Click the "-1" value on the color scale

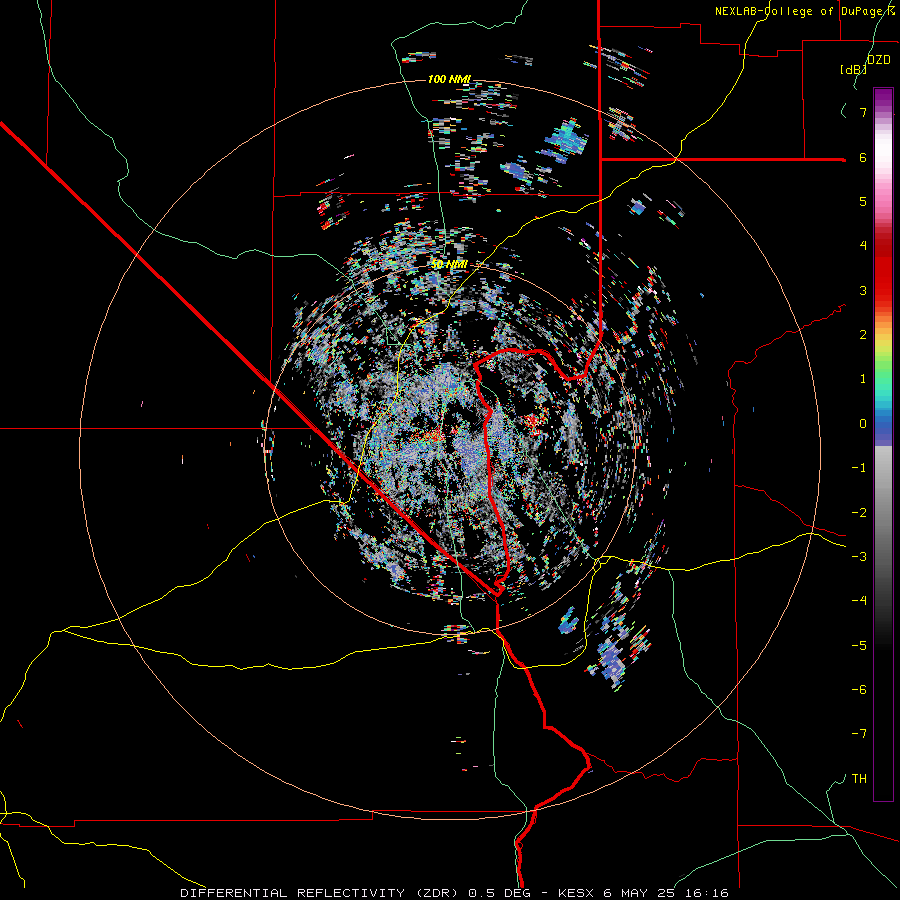point(859,468)
